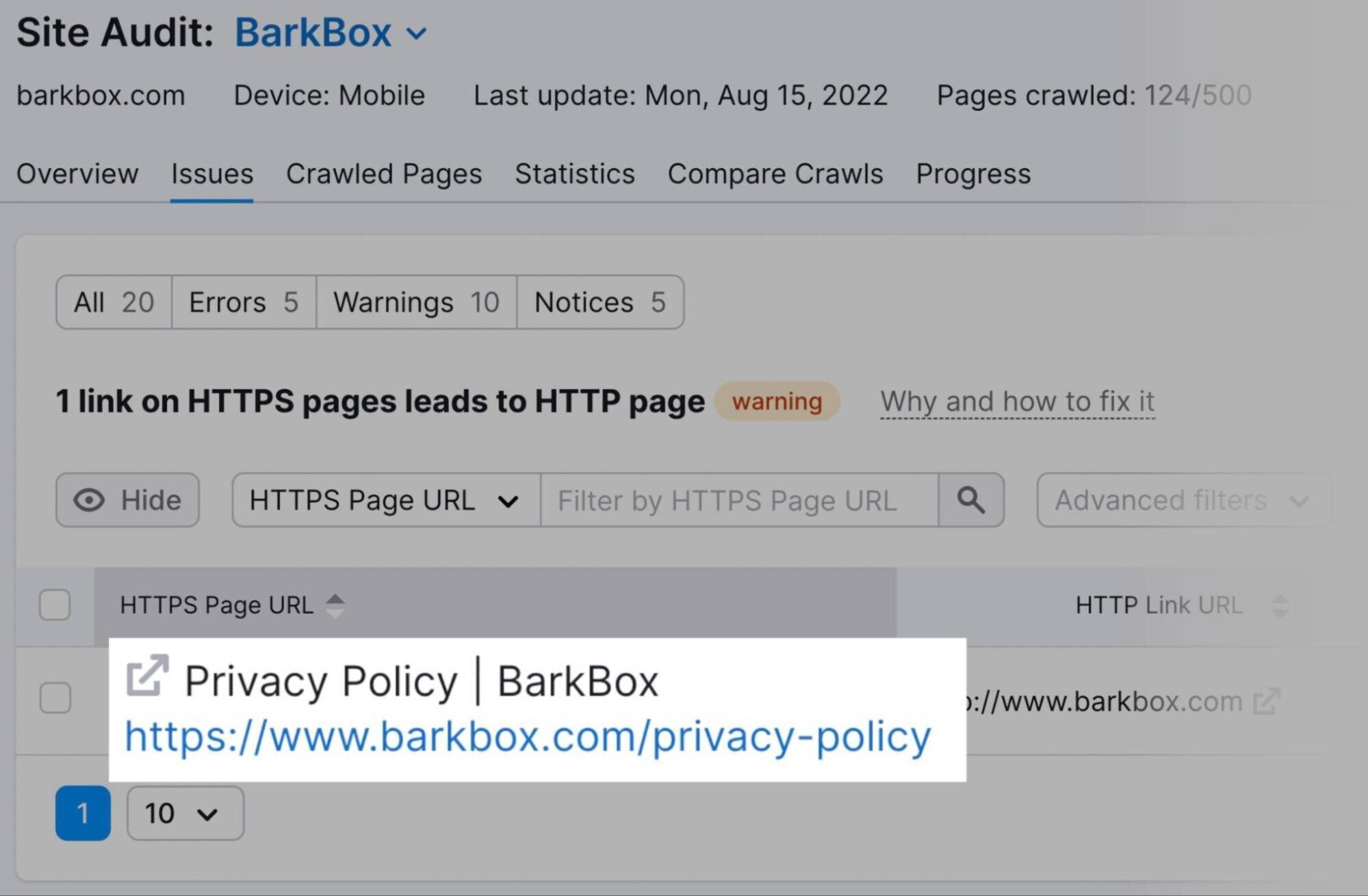
Task: Switch to the Overview tab
Action: 76,172
